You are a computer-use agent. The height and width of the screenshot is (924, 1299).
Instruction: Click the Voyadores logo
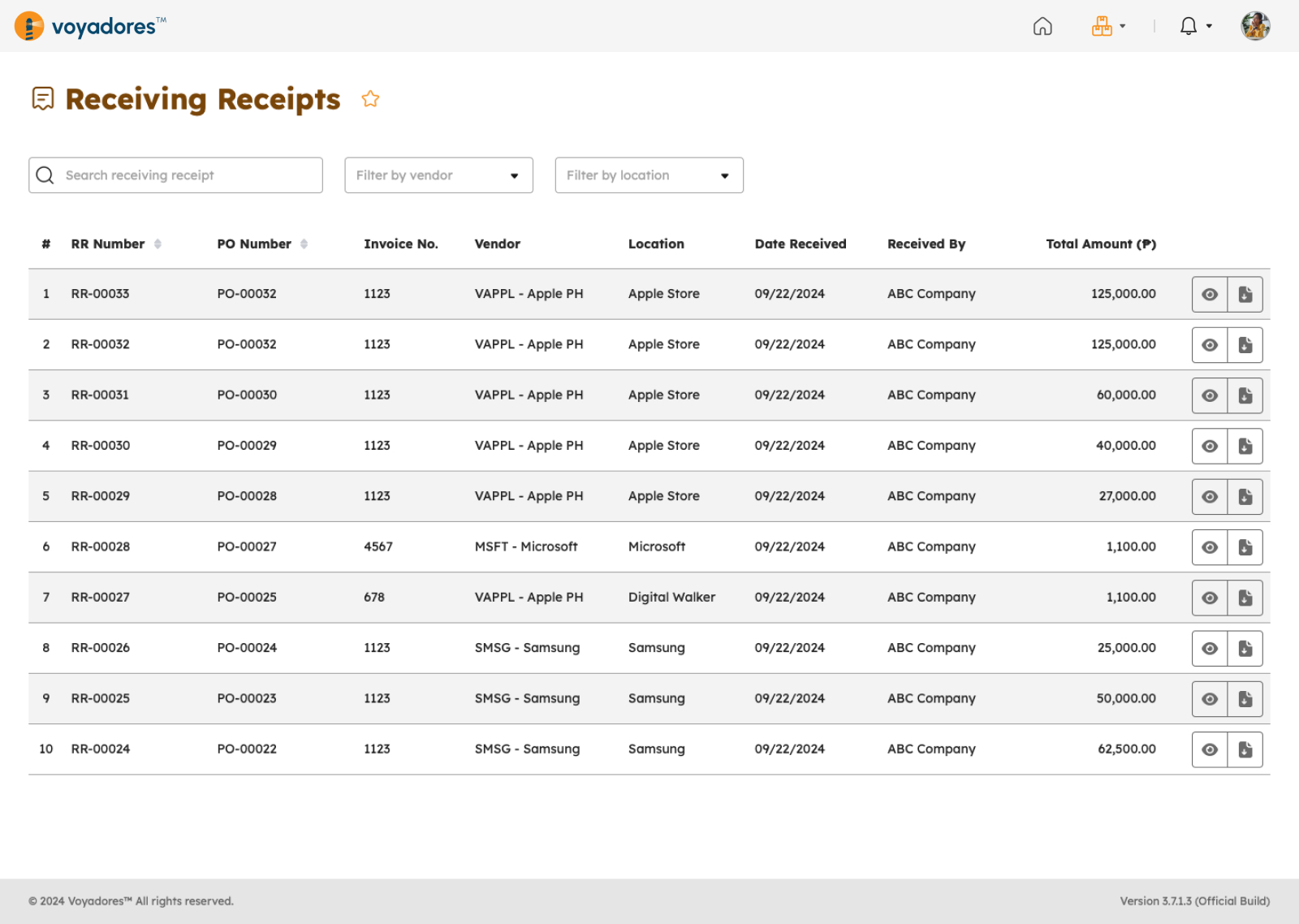[x=90, y=26]
